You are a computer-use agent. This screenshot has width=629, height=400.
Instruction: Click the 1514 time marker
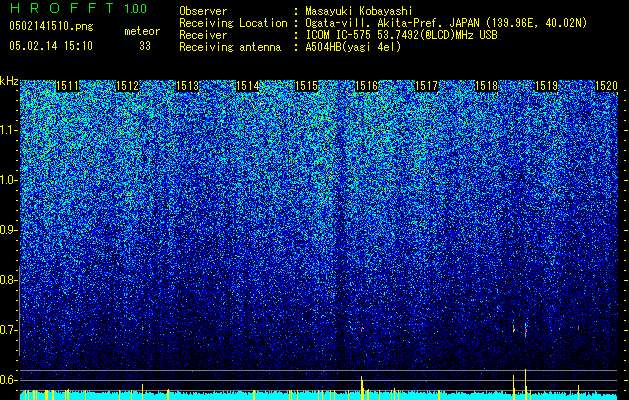click(247, 86)
